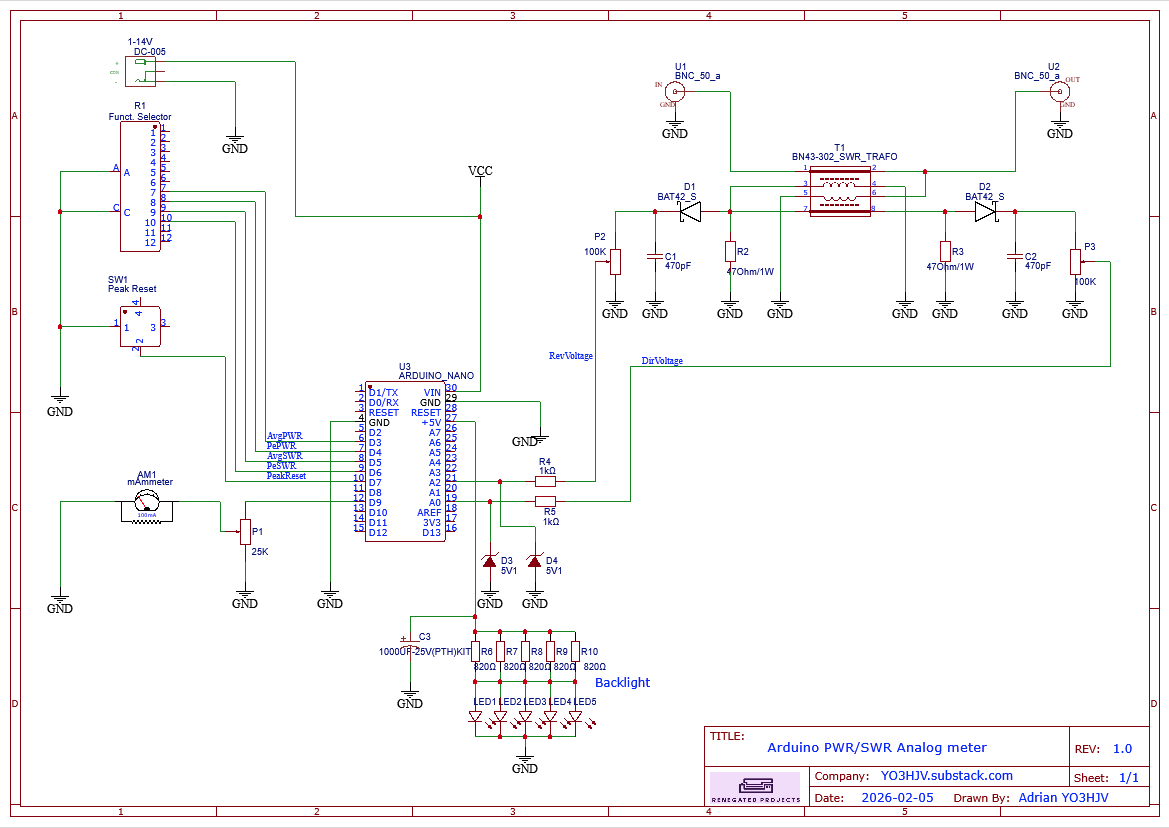Select the AvgSWR net label

point(285,455)
